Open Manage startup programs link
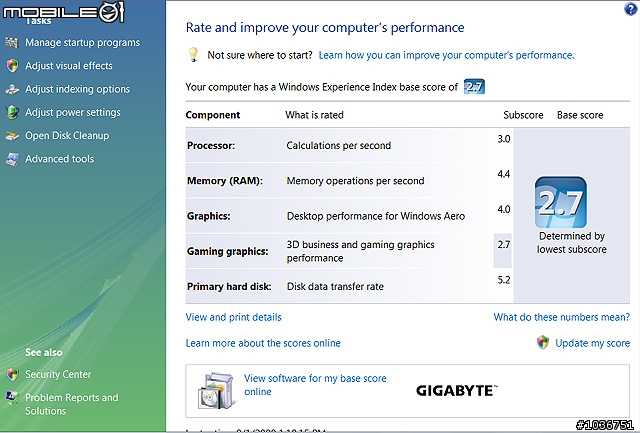The height and width of the screenshot is (433, 640). coord(82,42)
